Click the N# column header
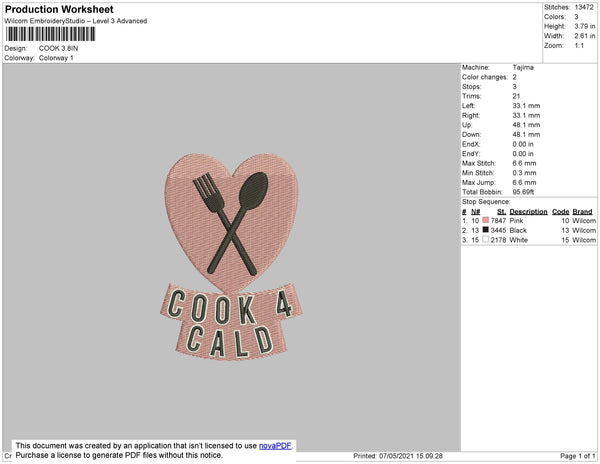 [475, 212]
